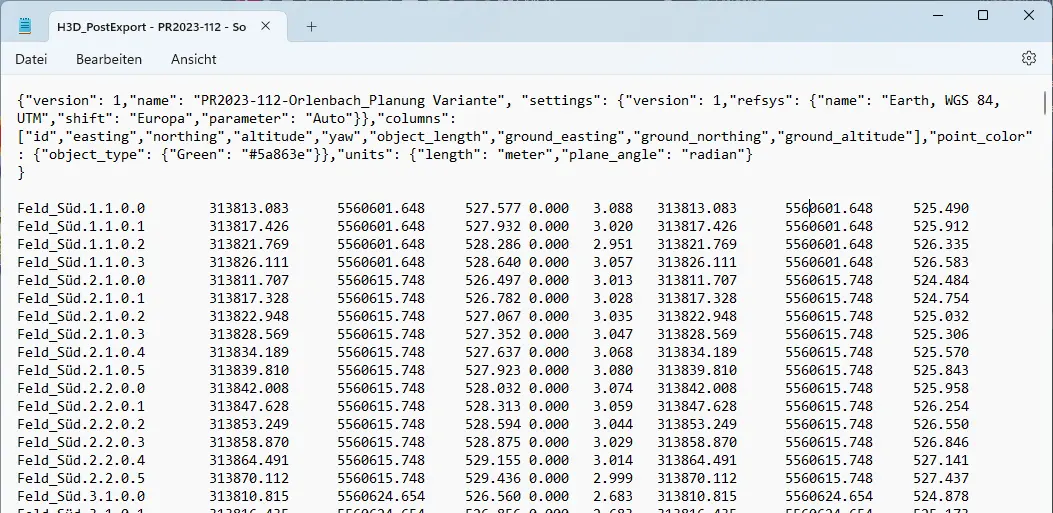The width and height of the screenshot is (1053, 513).
Task: Close the H3D_PostExport tab
Action: 266,26
